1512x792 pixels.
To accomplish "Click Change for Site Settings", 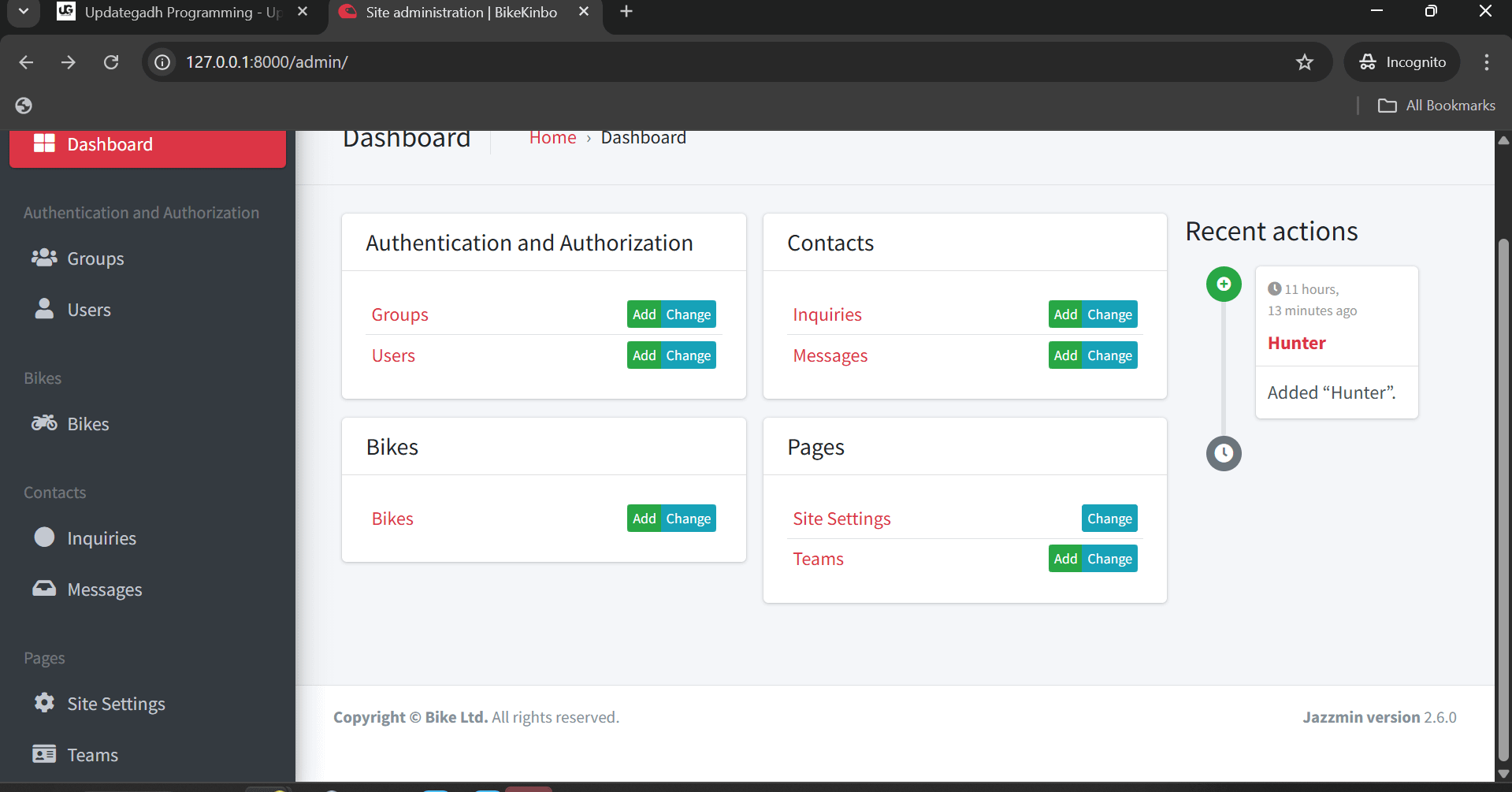I will tap(1109, 518).
